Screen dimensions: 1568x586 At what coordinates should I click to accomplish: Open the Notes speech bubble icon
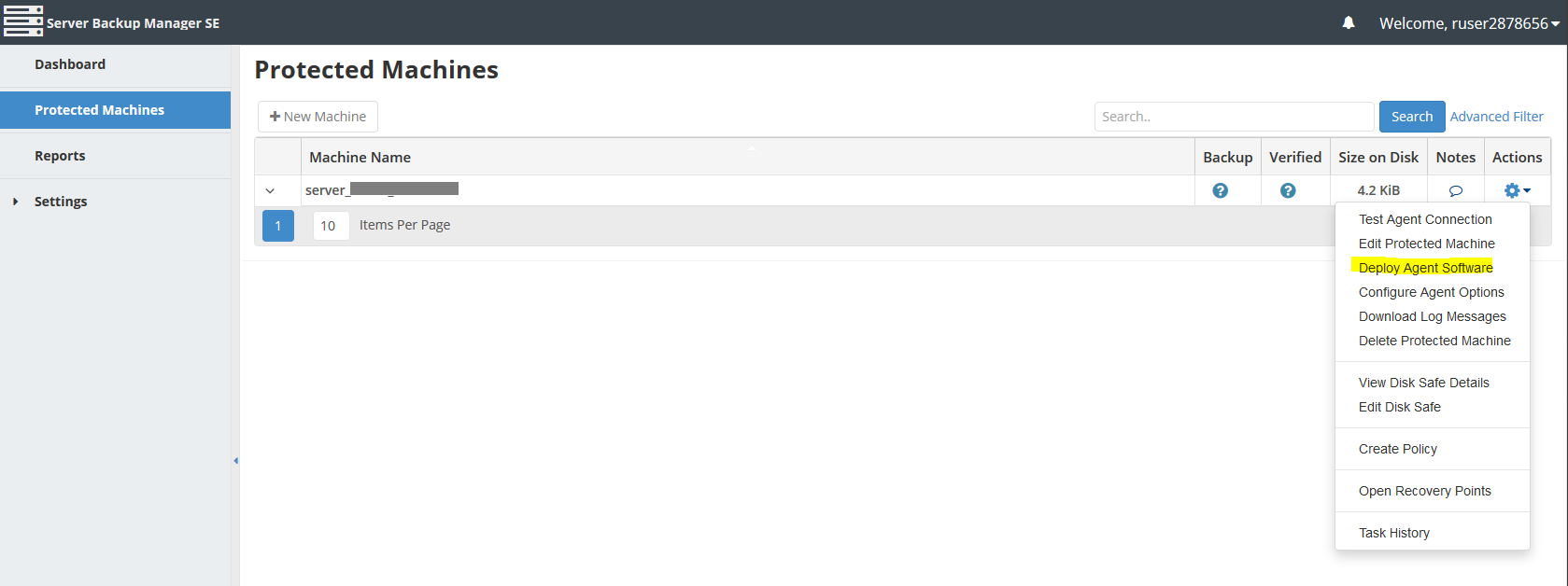pos(1455,190)
